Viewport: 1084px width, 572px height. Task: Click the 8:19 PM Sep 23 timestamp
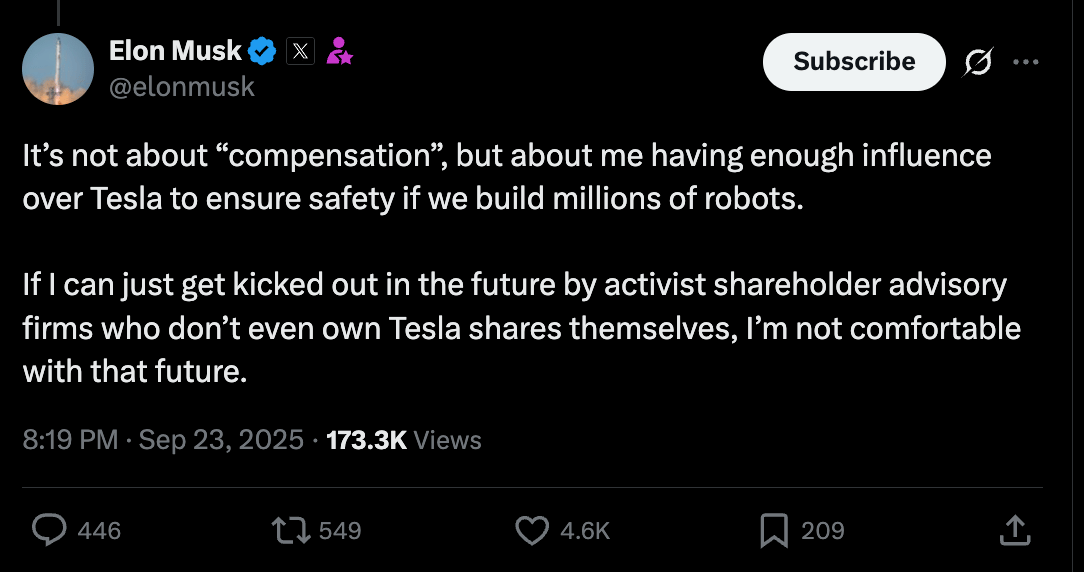point(162,440)
